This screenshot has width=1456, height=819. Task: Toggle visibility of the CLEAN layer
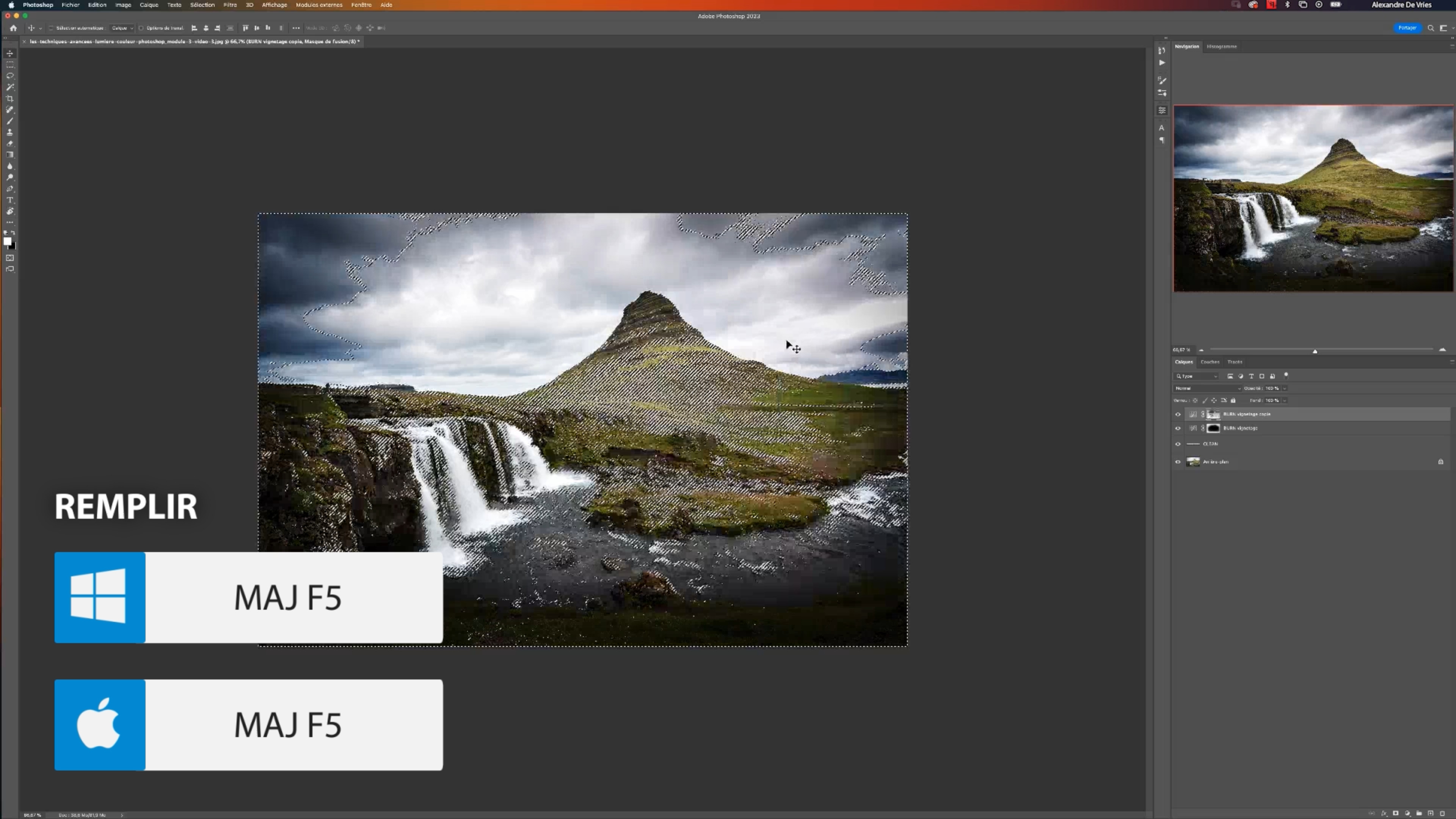click(1178, 444)
